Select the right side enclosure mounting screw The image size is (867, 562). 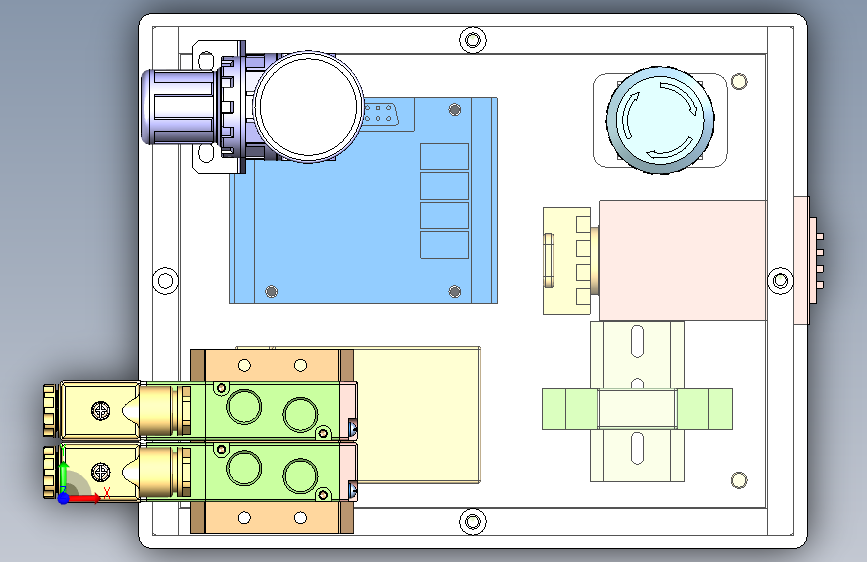point(780,280)
